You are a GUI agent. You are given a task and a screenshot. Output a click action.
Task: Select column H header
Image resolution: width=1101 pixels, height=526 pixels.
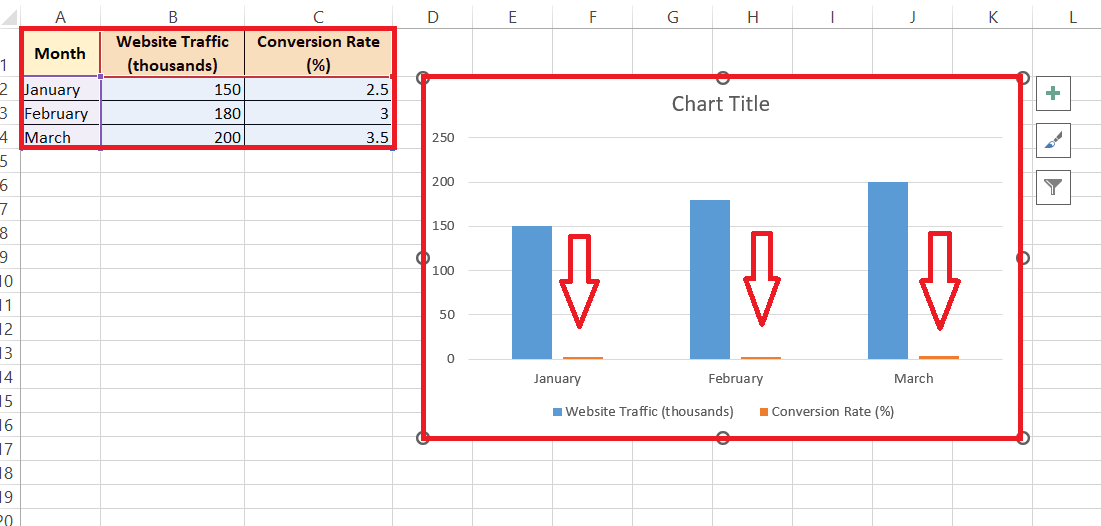753,17
